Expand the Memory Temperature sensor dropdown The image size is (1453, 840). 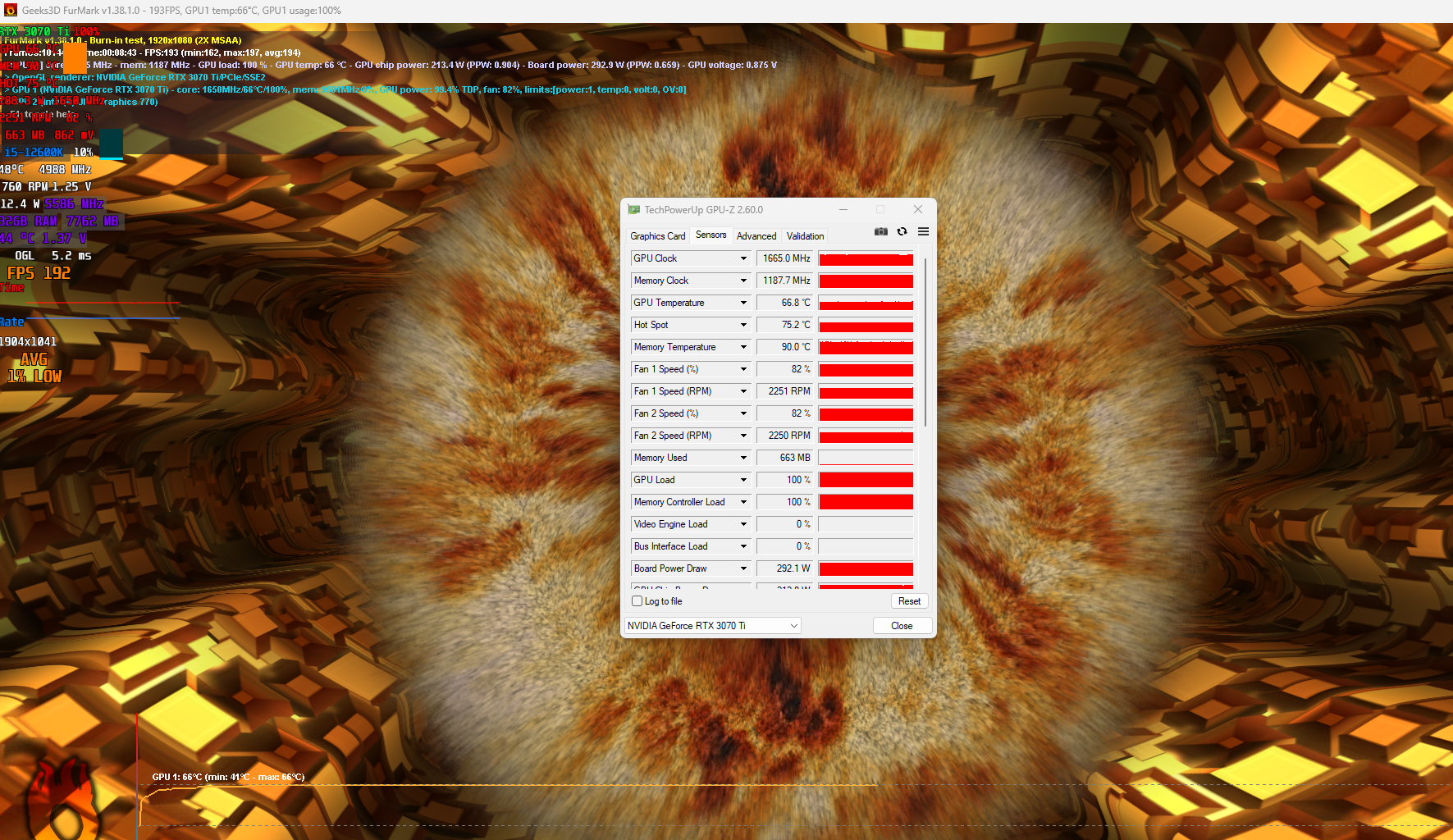point(743,347)
